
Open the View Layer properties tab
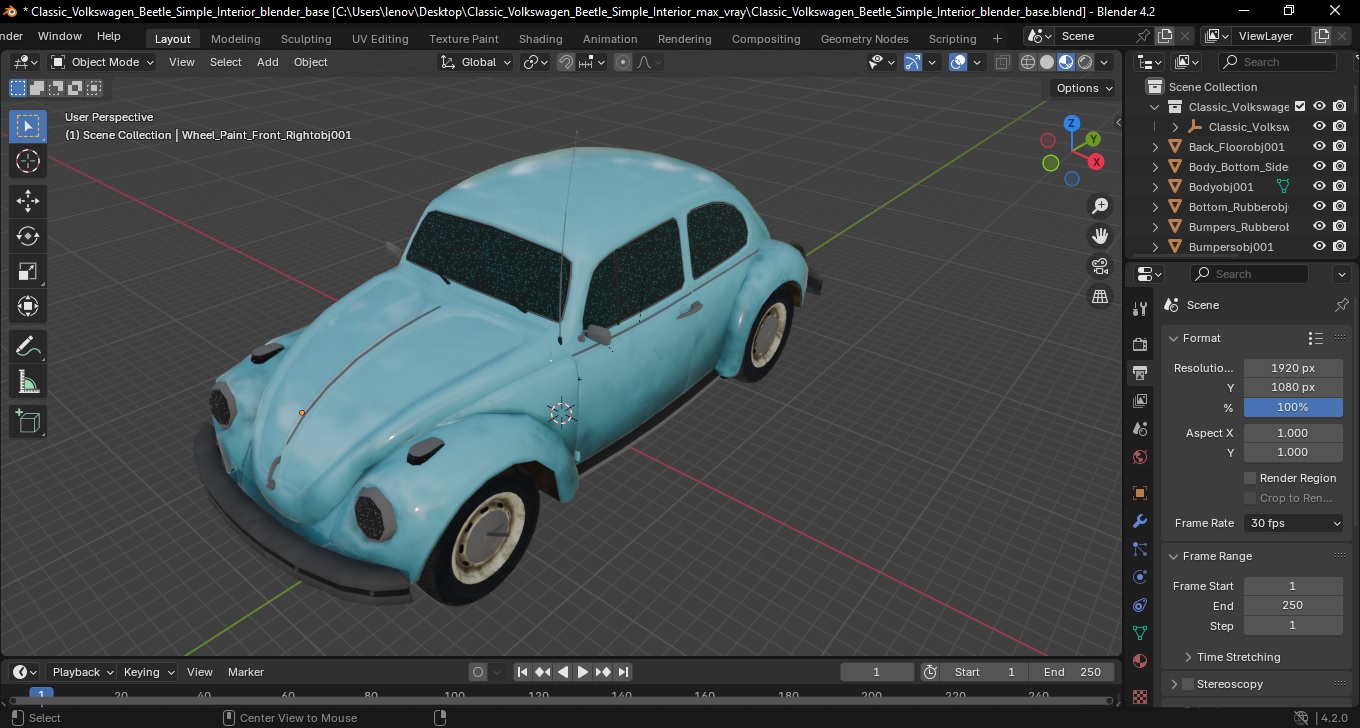(1139, 401)
